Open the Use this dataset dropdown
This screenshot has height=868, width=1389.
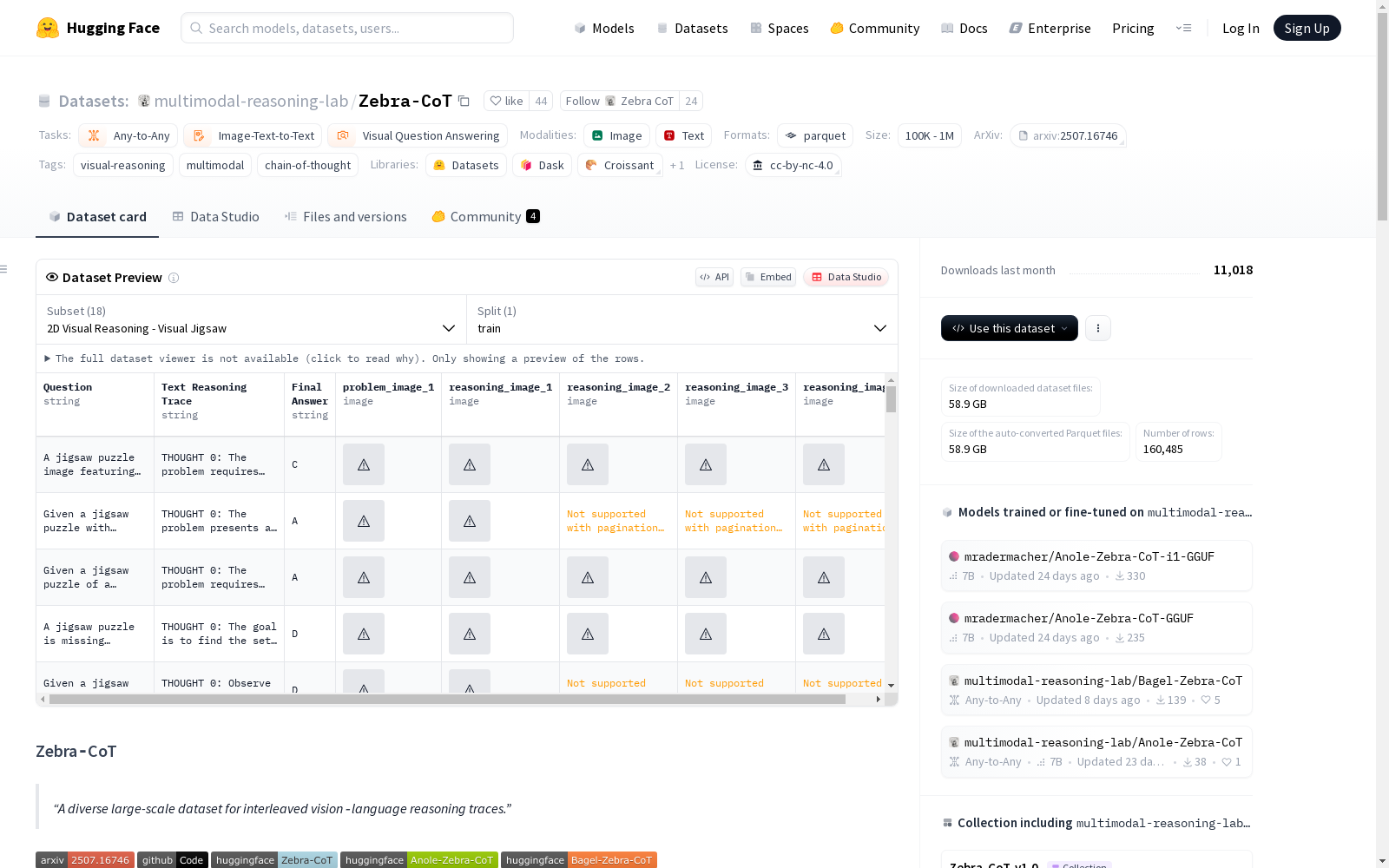click(1010, 328)
